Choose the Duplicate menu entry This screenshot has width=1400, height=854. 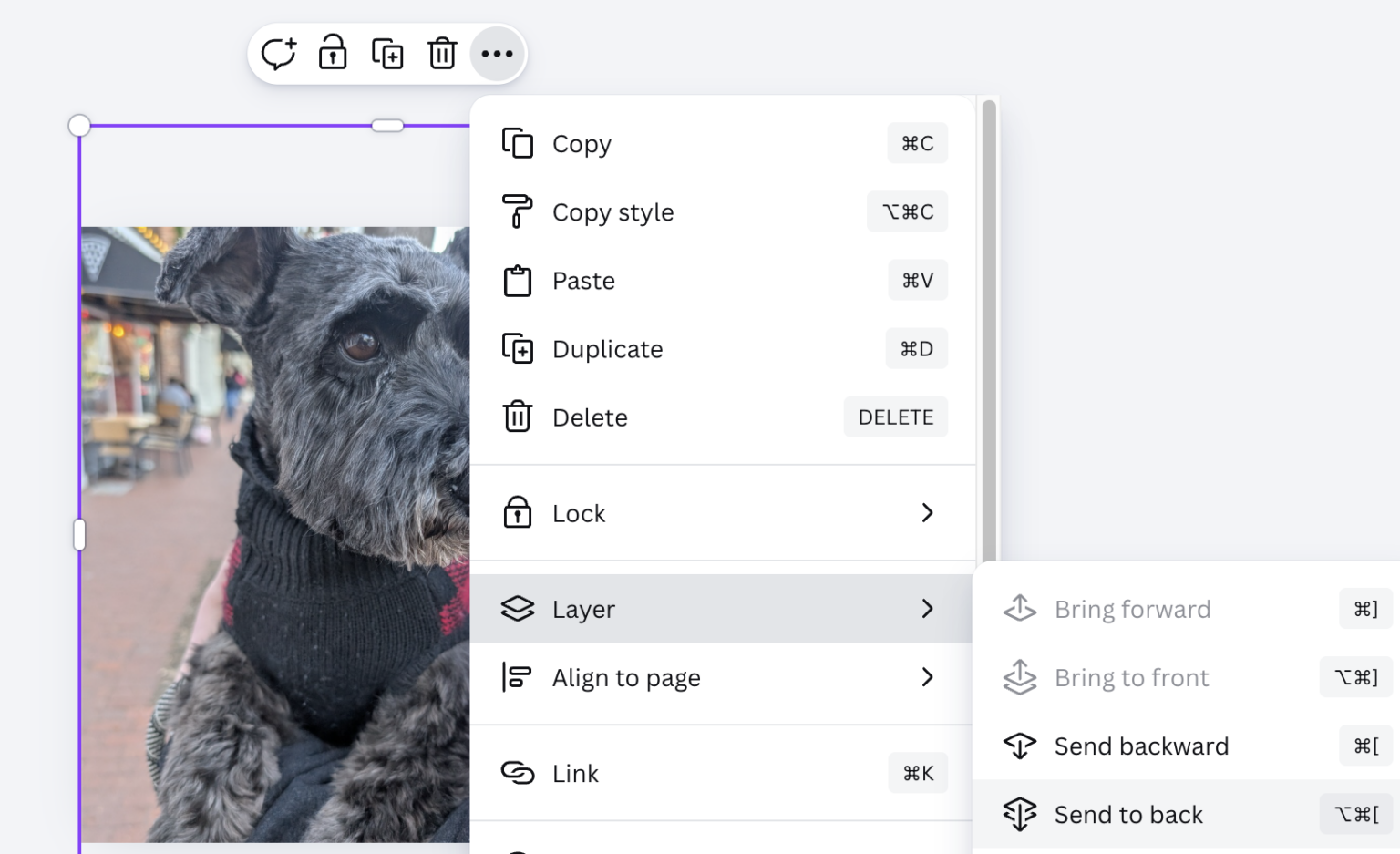(607, 349)
